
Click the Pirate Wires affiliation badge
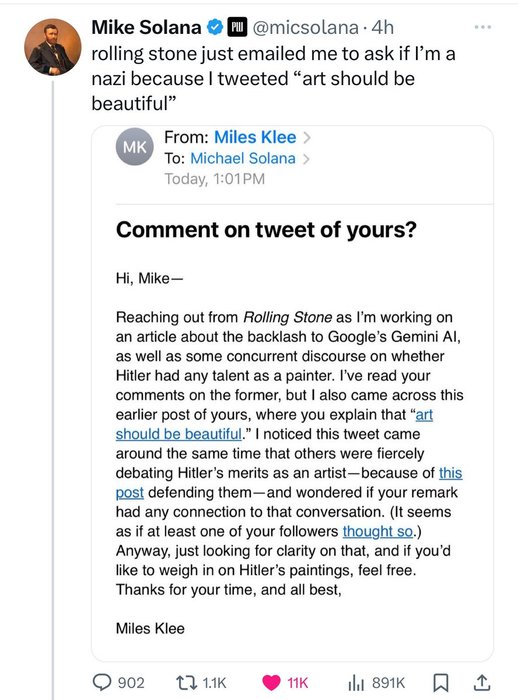tap(237, 28)
